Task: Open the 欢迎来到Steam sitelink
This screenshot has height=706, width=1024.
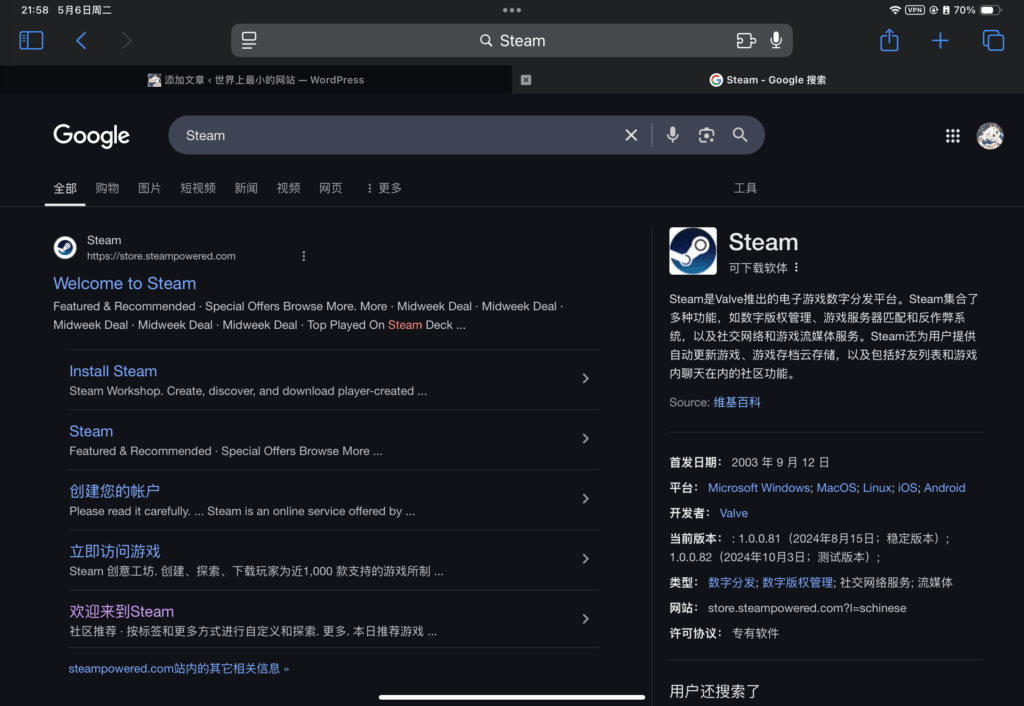Action: [121, 611]
